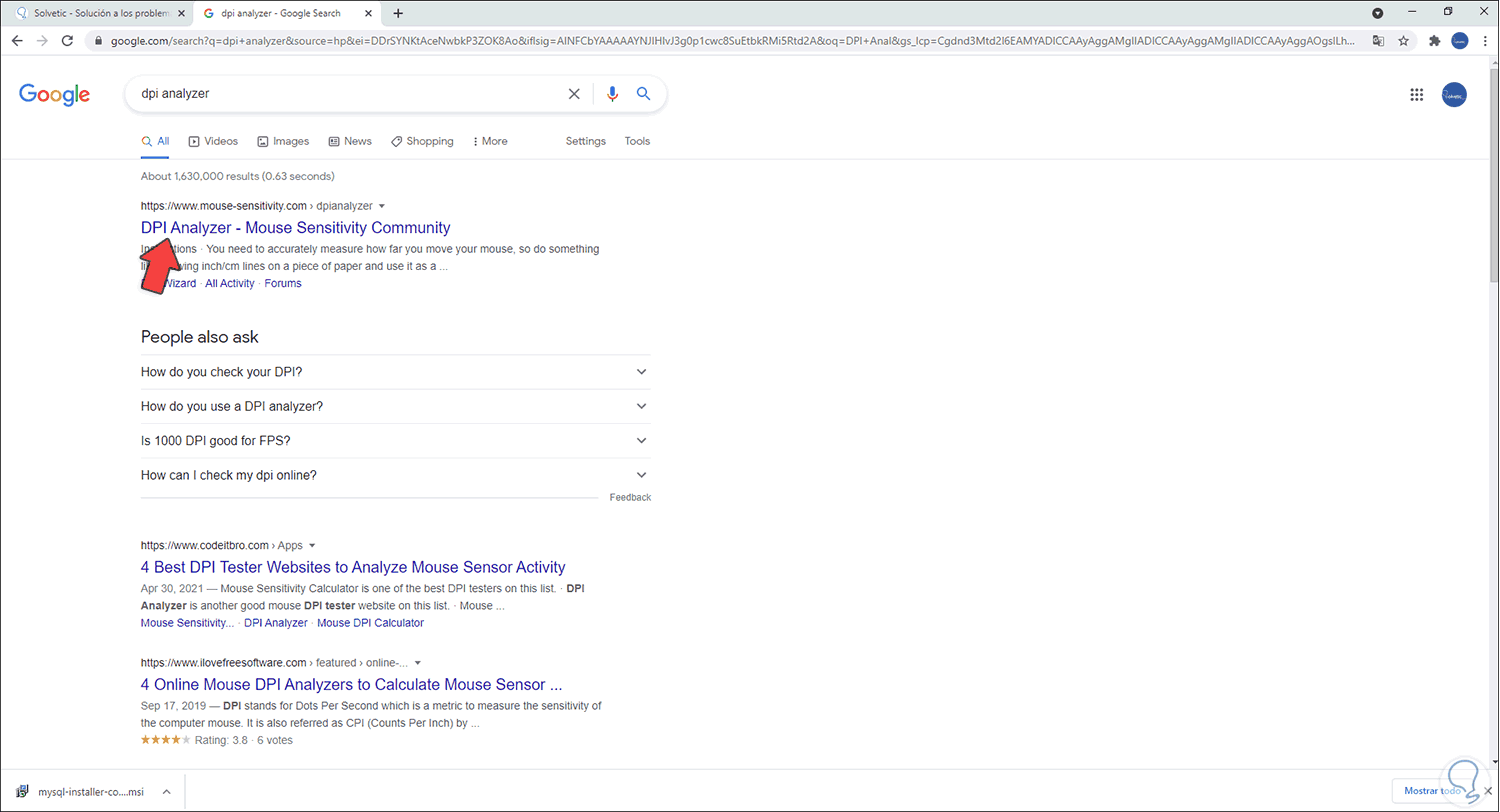Open the Google account avatar
The image size is (1500, 812).
tap(1454, 95)
